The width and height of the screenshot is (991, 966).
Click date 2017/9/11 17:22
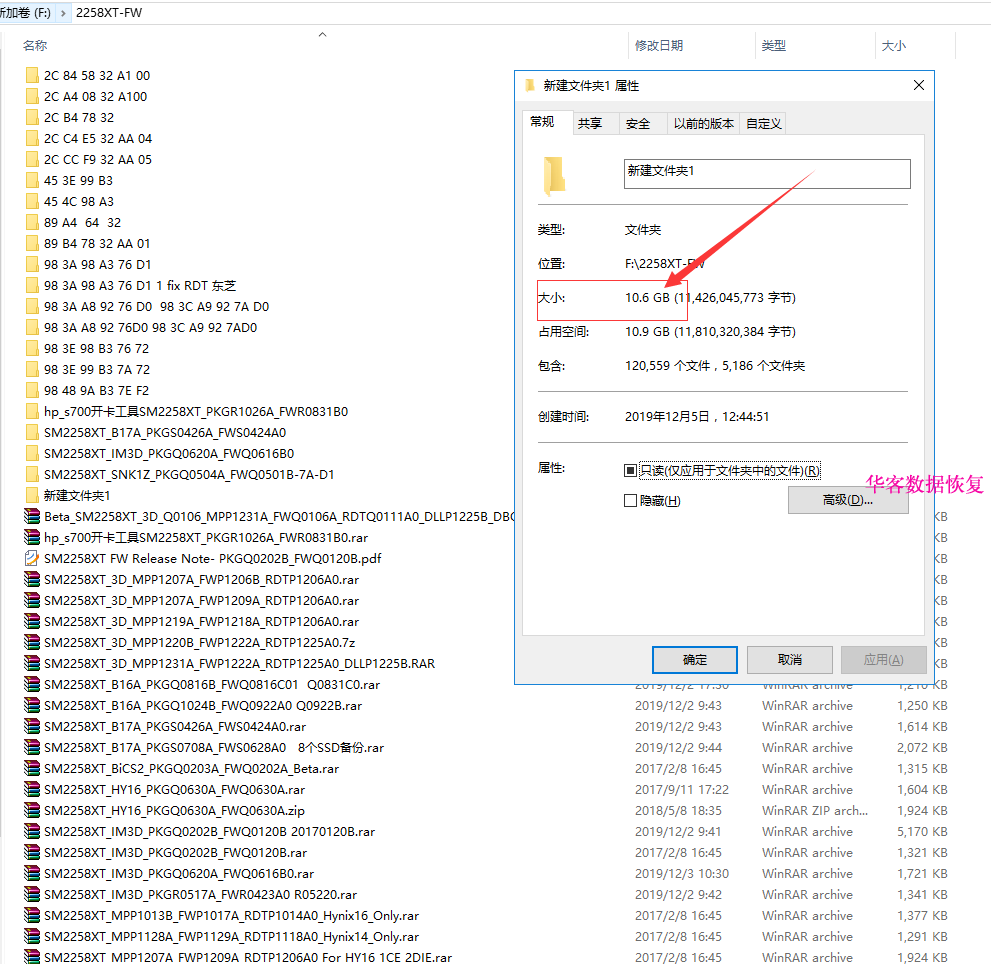(681, 790)
